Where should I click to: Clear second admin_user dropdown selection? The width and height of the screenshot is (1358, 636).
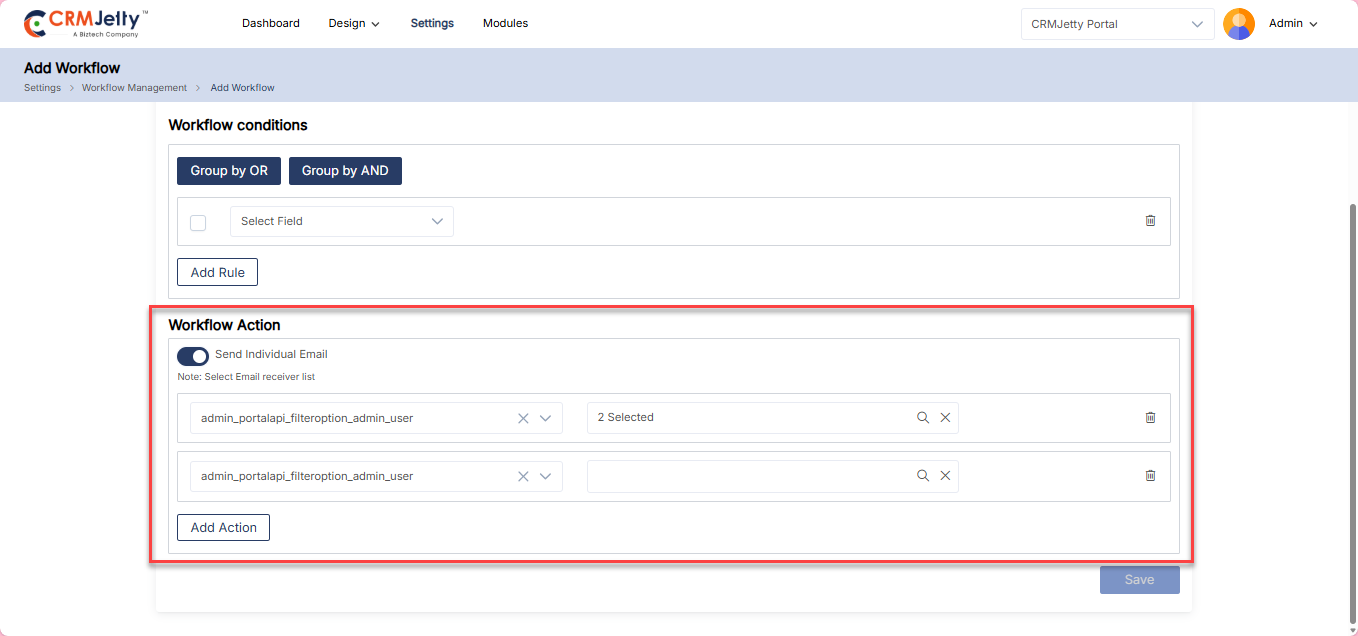[523, 477]
